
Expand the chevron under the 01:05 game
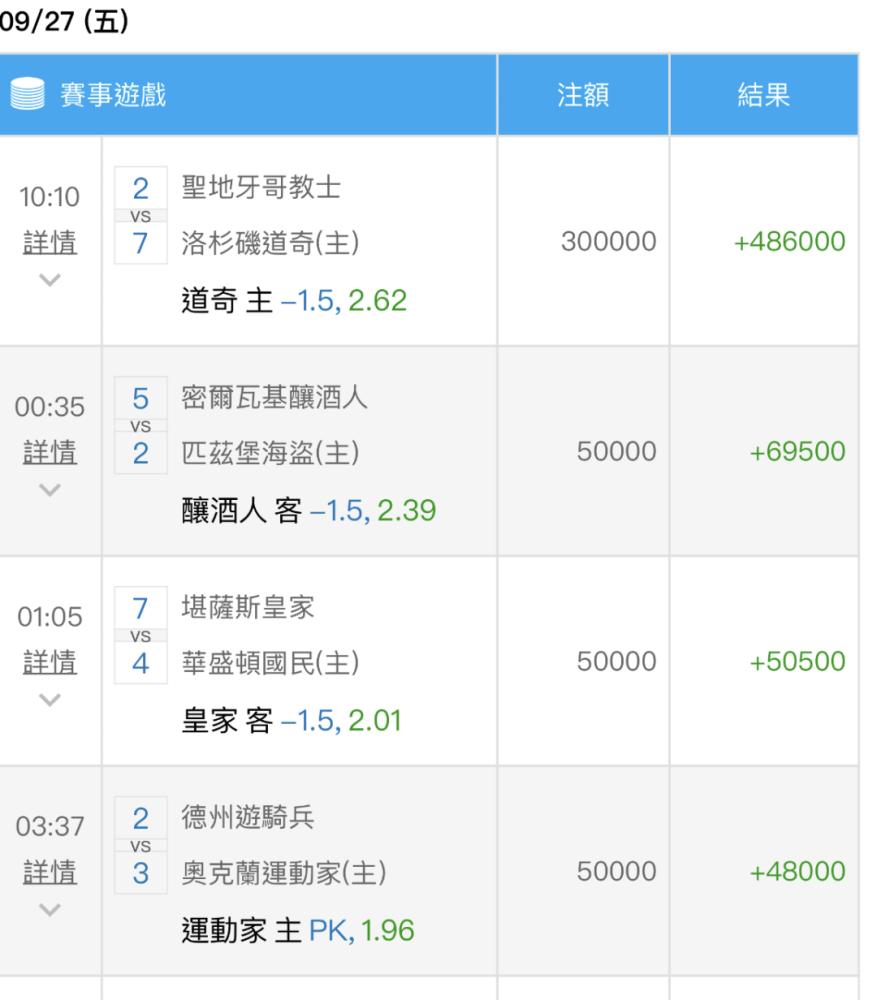tap(50, 699)
